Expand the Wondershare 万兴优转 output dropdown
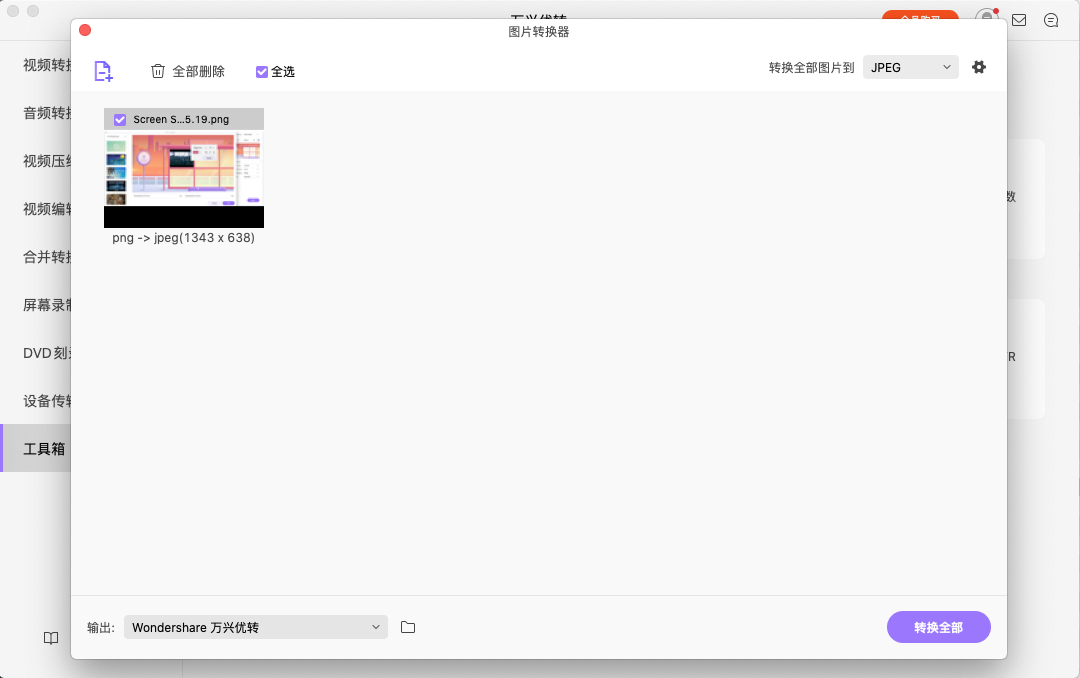The height and width of the screenshot is (678, 1080). (x=256, y=627)
